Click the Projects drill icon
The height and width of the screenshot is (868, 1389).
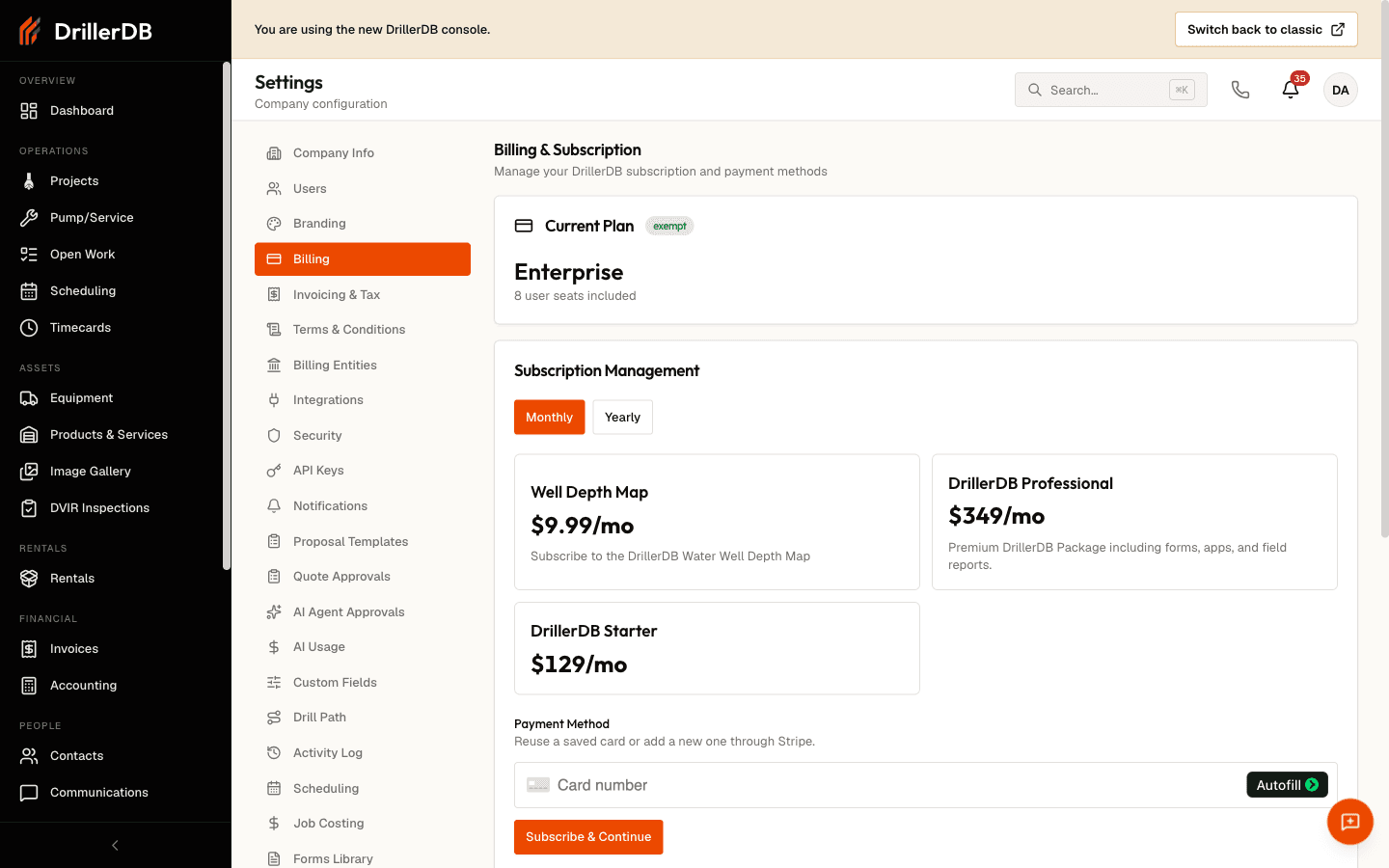[29, 181]
